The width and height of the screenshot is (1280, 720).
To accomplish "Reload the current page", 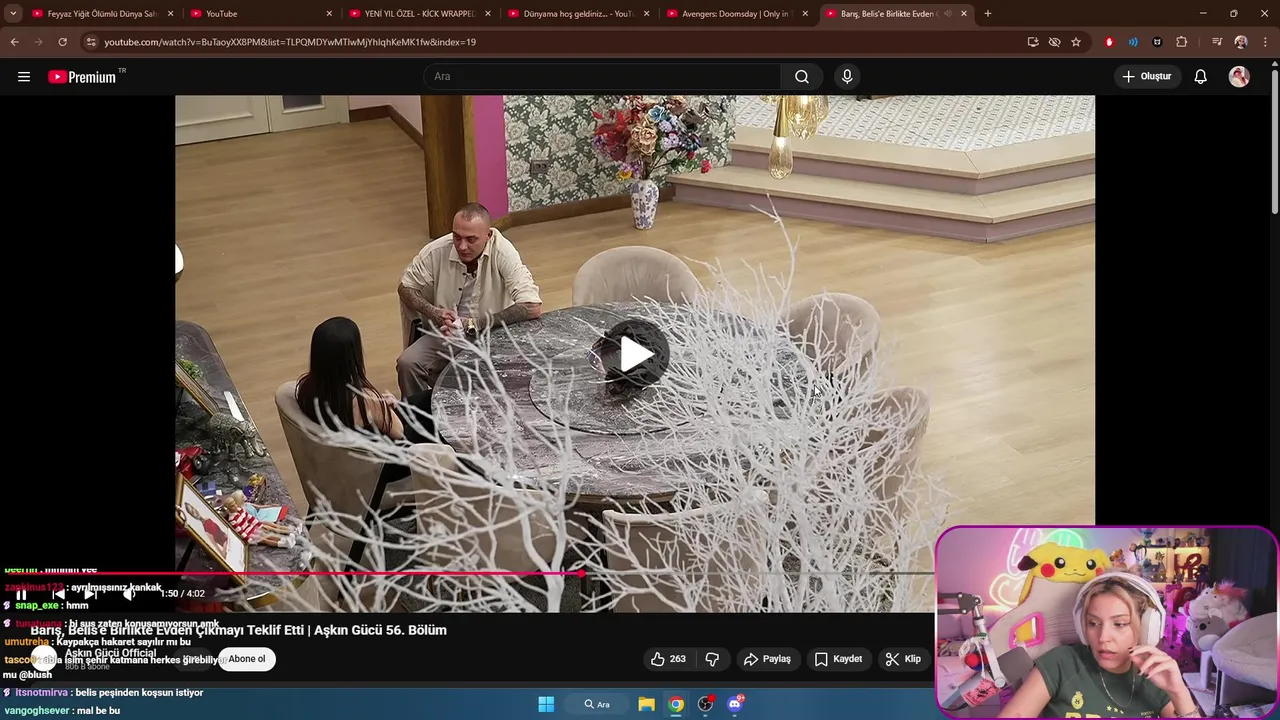I will tap(62, 42).
